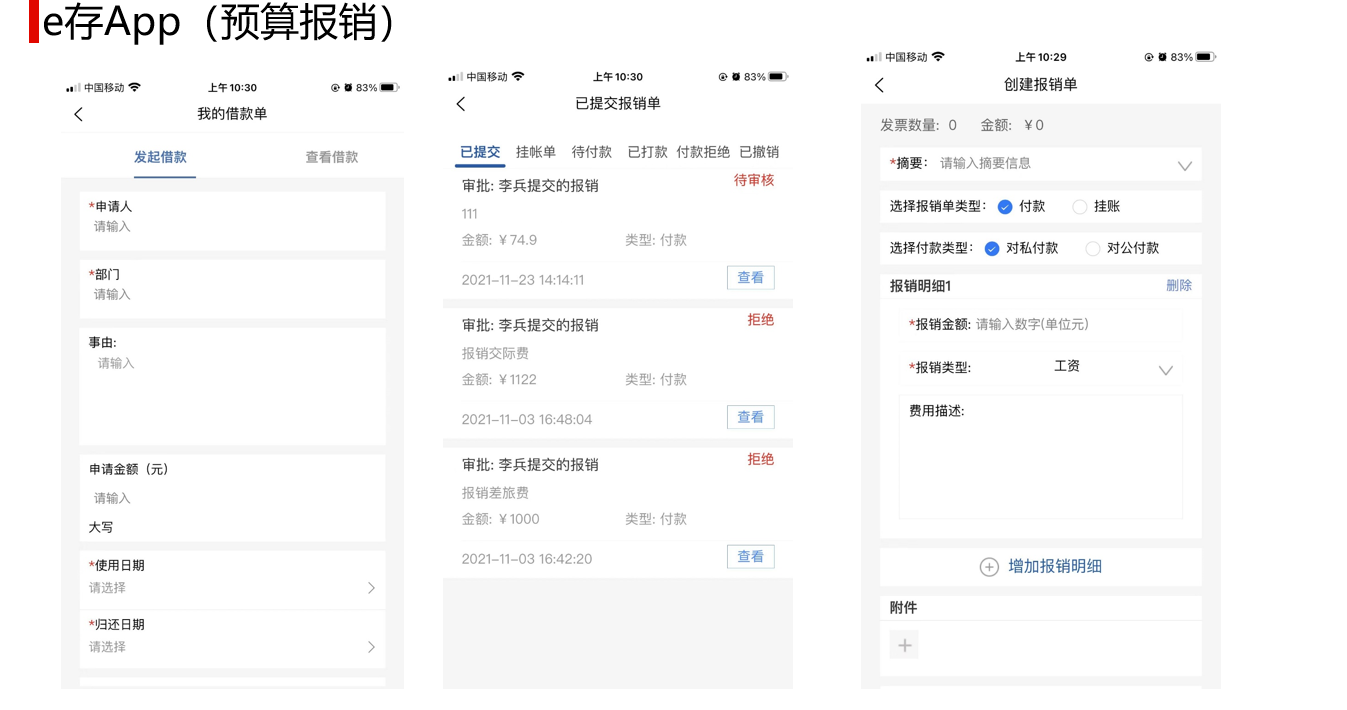Click the 增加报销明细 button
Viewport: 1347px width, 710px height.
1041,567
